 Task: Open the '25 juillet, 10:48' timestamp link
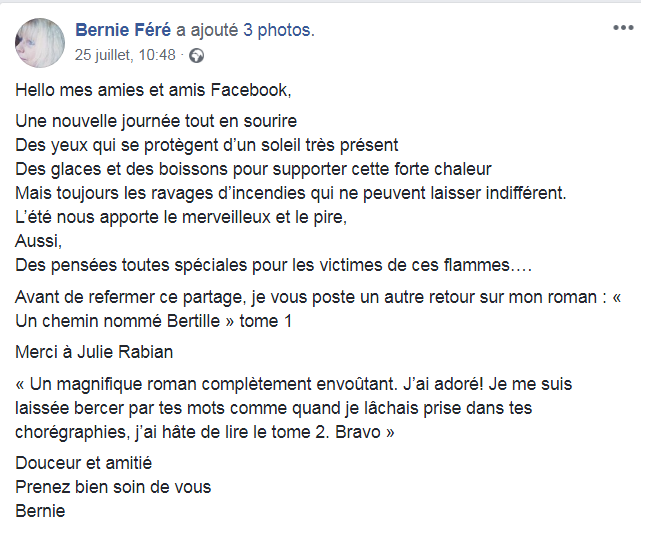[125, 55]
